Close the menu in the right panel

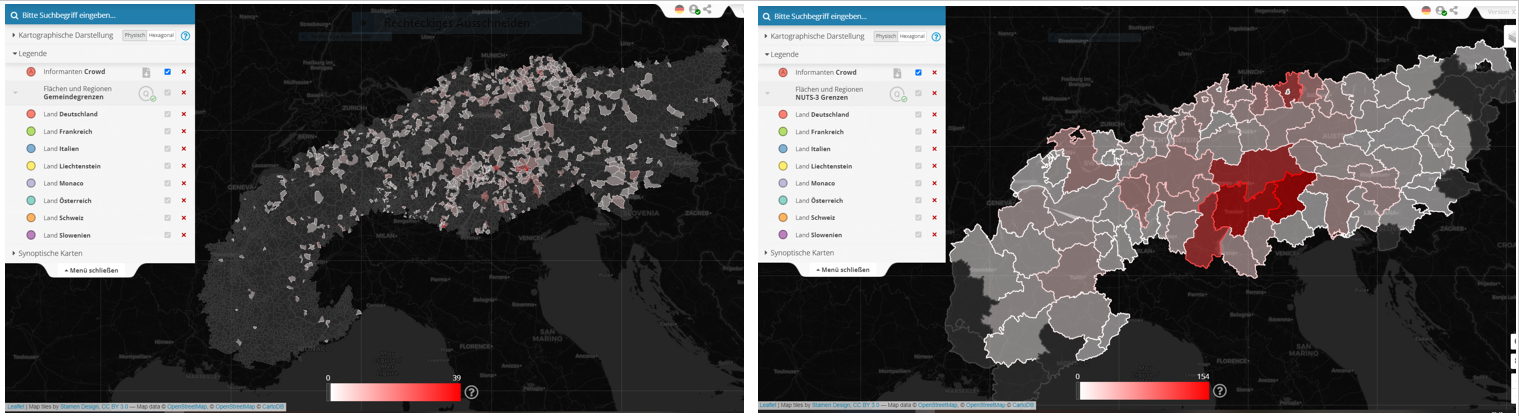[x=843, y=270]
